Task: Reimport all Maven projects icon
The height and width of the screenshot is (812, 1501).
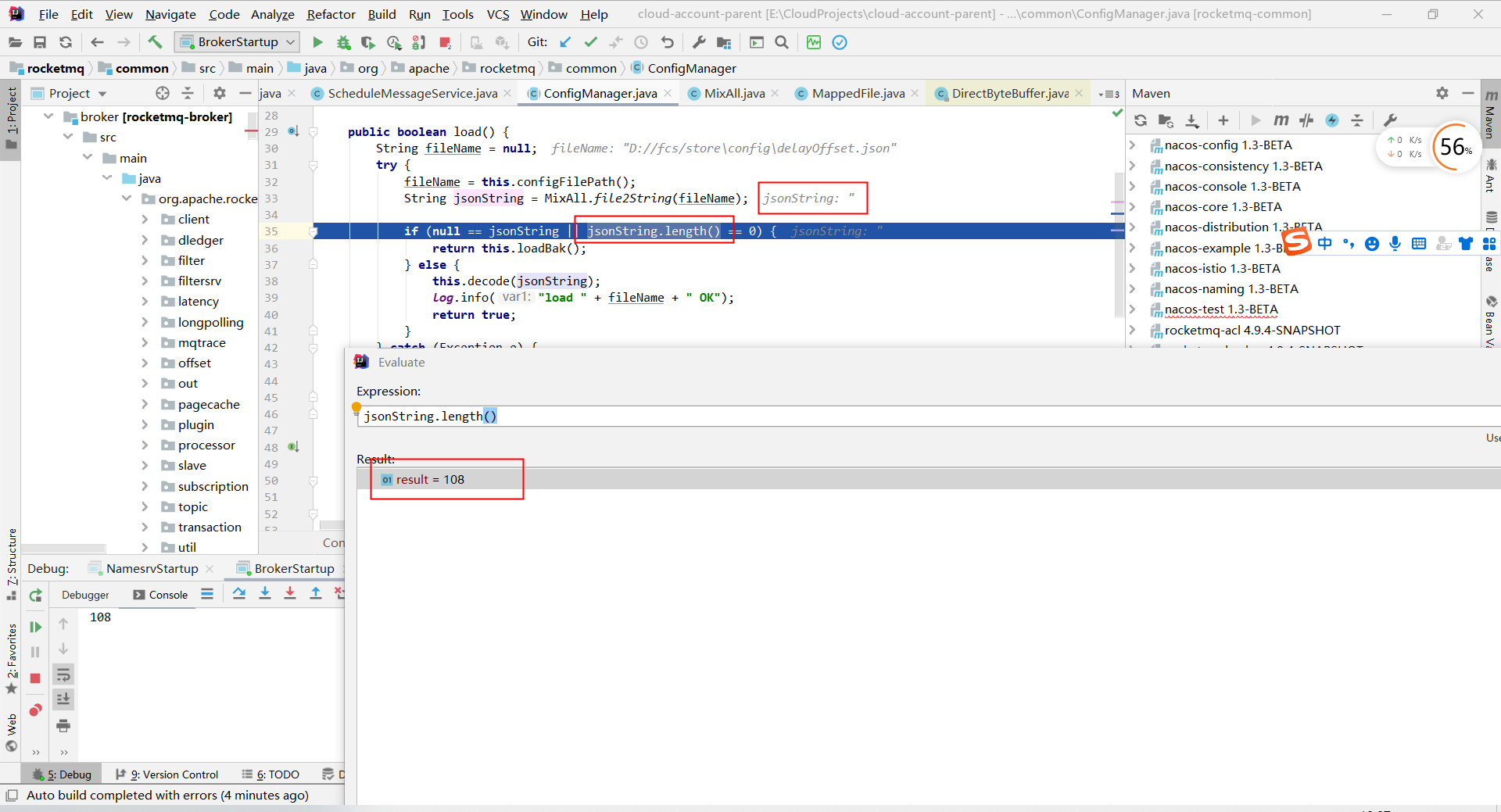Action: pyautogui.click(x=1141, y=120)
